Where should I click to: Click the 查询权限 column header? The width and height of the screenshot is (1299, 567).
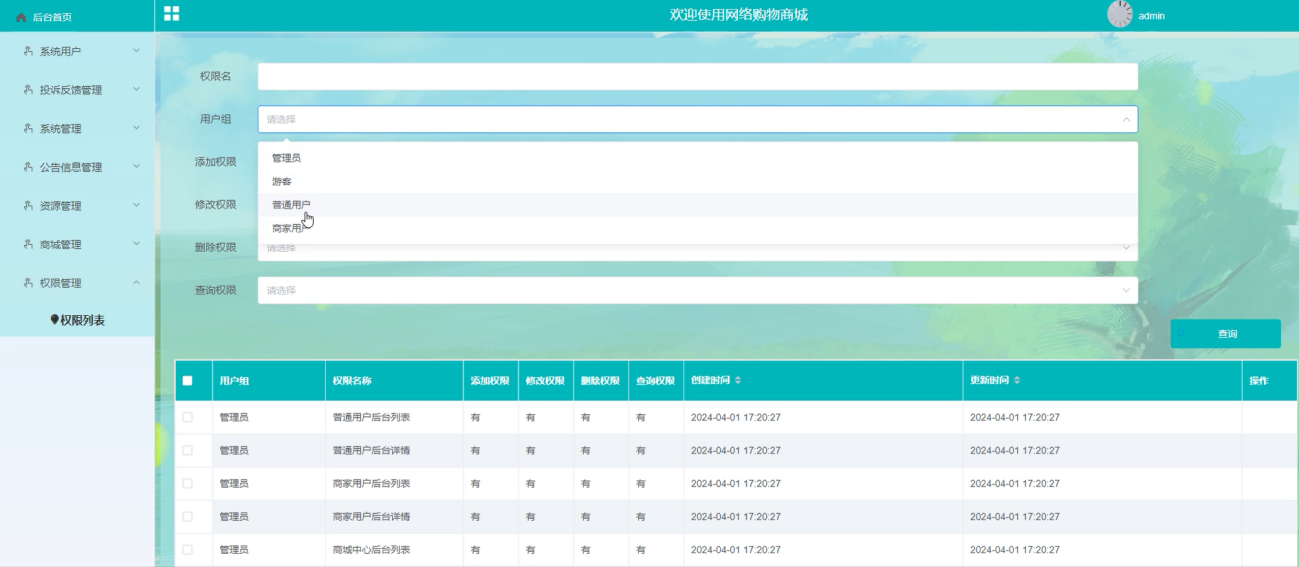pos(655,381)
